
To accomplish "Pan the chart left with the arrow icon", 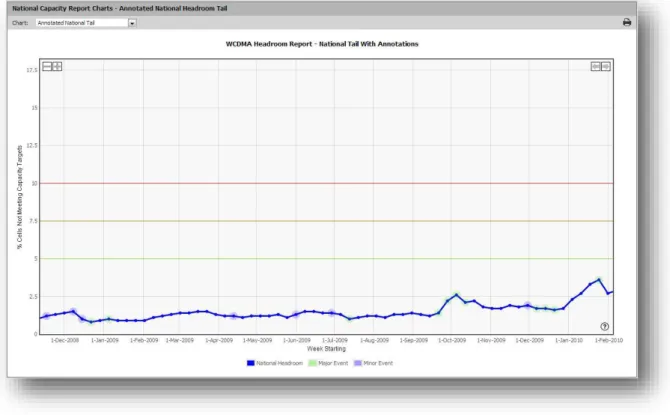I will point(596,66).
